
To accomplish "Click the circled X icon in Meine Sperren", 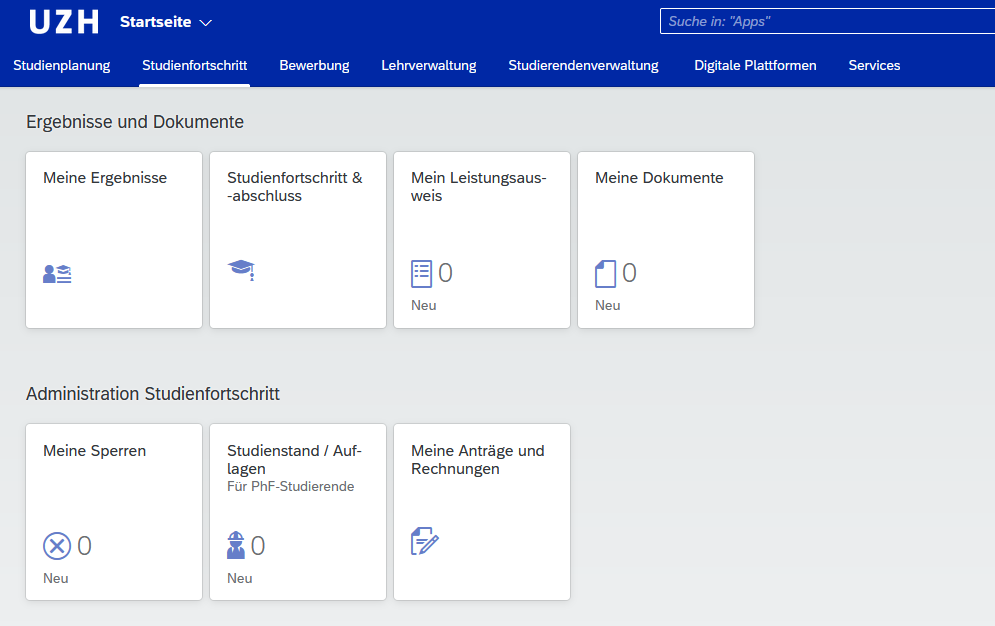I will point(57,546).
